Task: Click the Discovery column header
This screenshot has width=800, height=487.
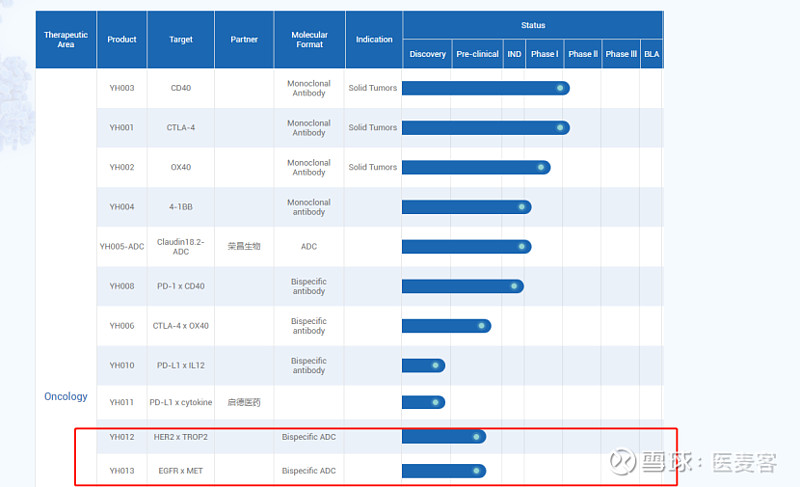Action: click(x=427, y=54)
